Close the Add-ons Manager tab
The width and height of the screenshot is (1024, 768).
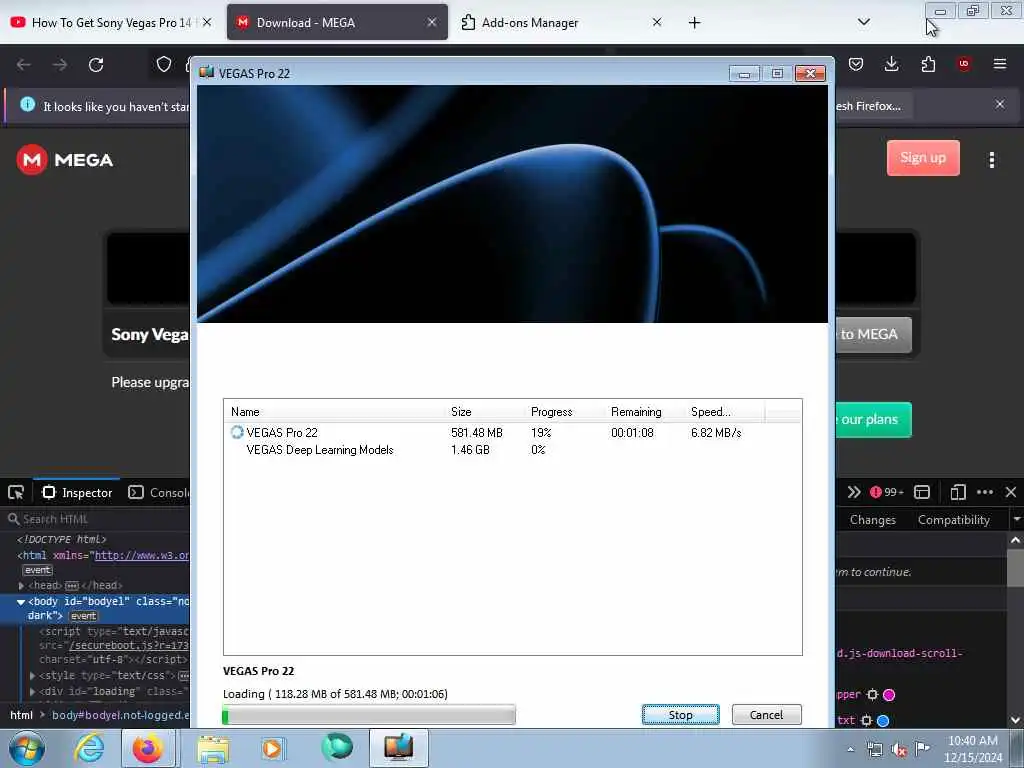[x=657, y=22]
